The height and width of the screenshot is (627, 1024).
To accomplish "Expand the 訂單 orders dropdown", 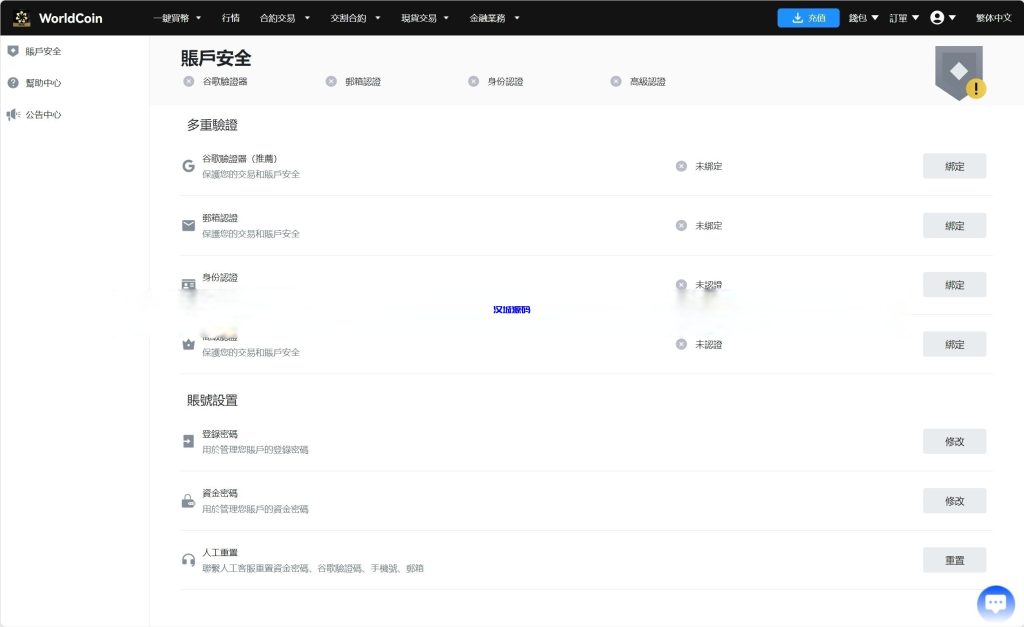I will pos(899,17).
